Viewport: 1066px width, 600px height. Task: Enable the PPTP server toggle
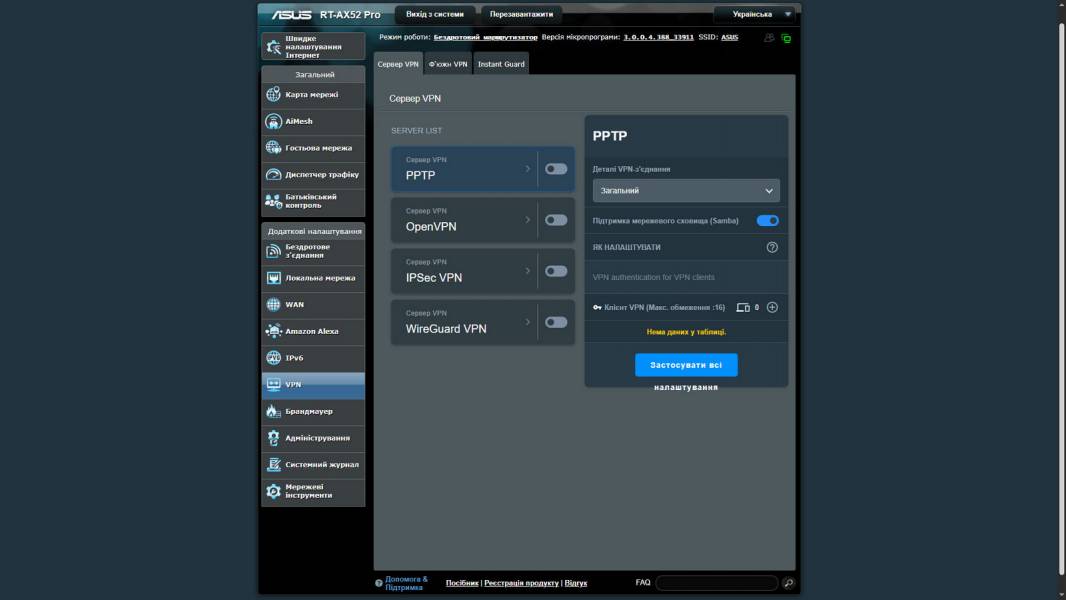click(556, 169)
